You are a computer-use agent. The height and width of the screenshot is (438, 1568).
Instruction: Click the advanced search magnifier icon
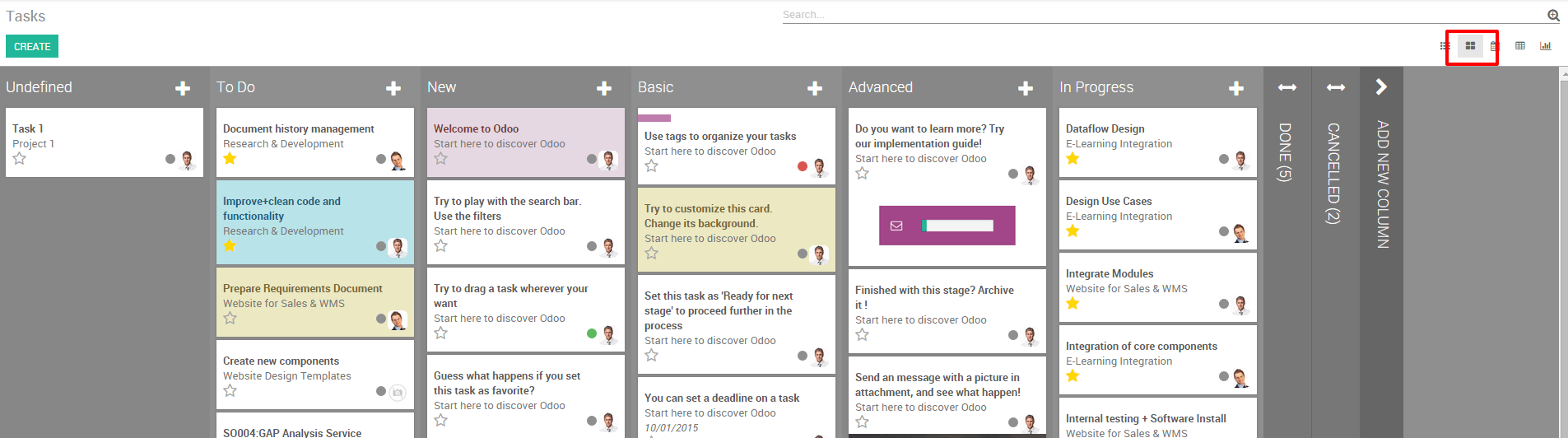click(x=1553, y=15)
